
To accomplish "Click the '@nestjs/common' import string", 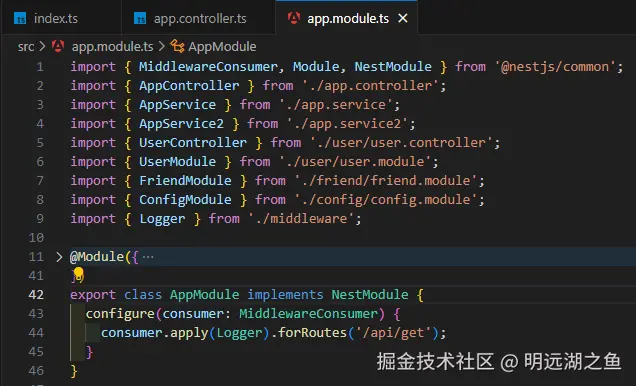I will click(555, 66).
